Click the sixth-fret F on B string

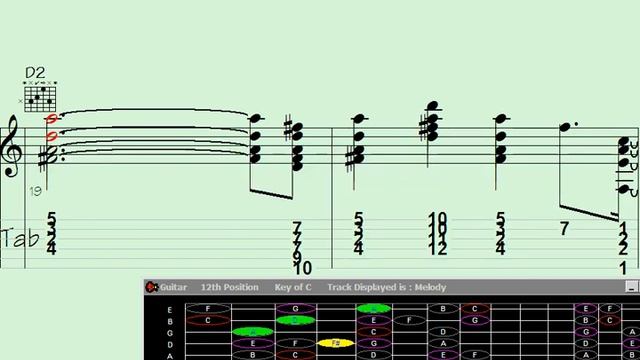click(x=409, y=320)
